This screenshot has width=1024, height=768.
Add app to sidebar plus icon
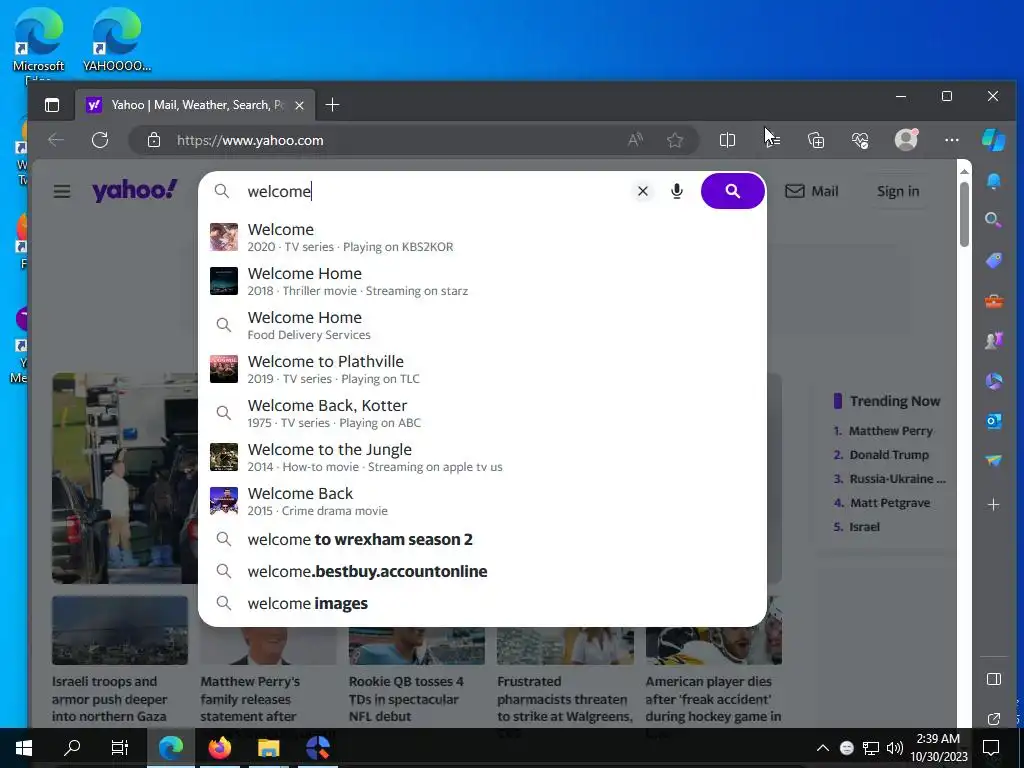(x=993, y=505)
